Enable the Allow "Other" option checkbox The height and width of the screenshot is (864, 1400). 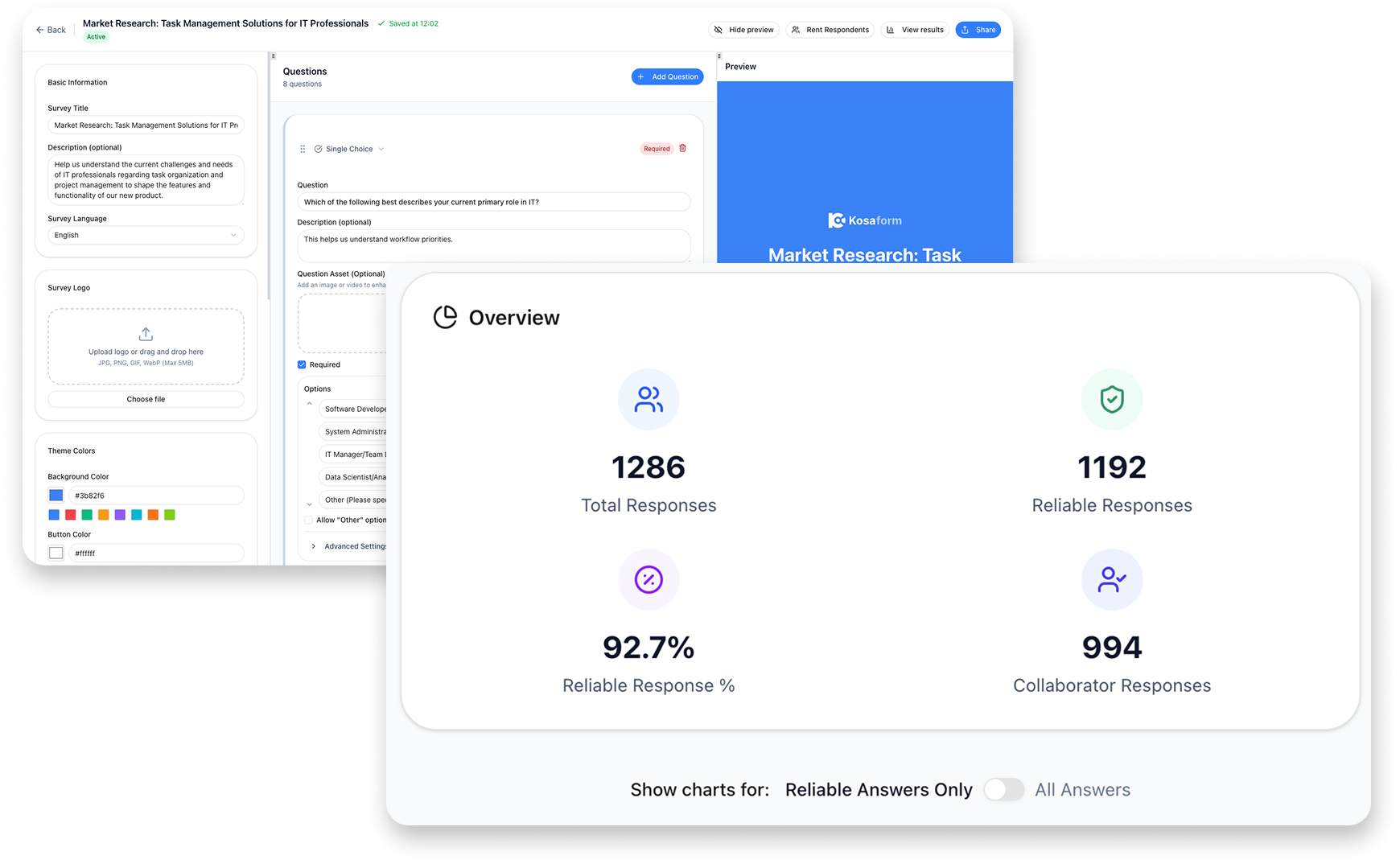pos(308,520)
